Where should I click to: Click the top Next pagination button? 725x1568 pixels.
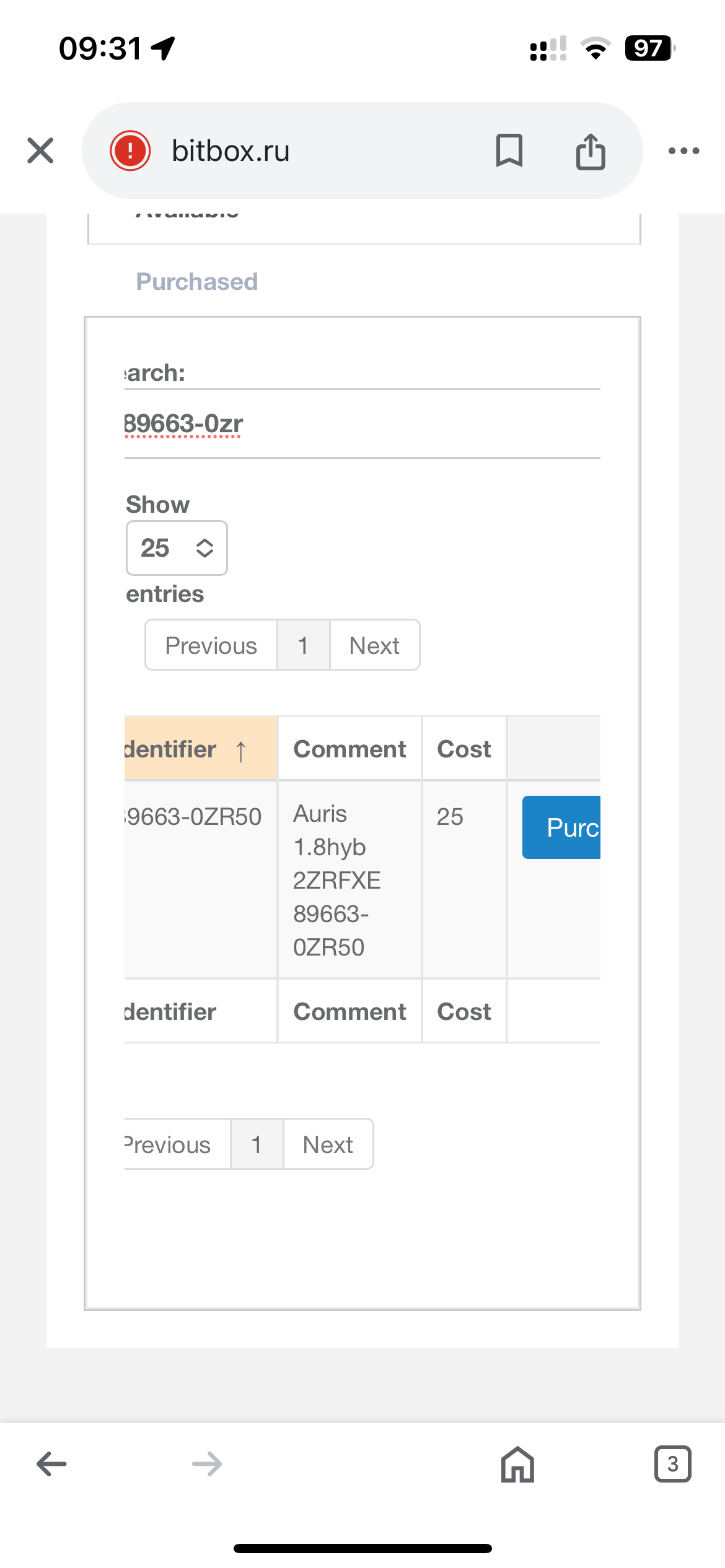click(x=374, y=645)
